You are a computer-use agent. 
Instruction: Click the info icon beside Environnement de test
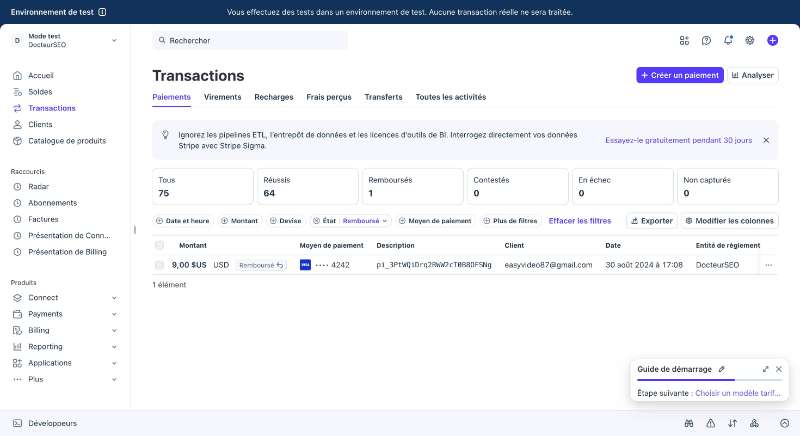pyautogui.click(x=102, y=12)
